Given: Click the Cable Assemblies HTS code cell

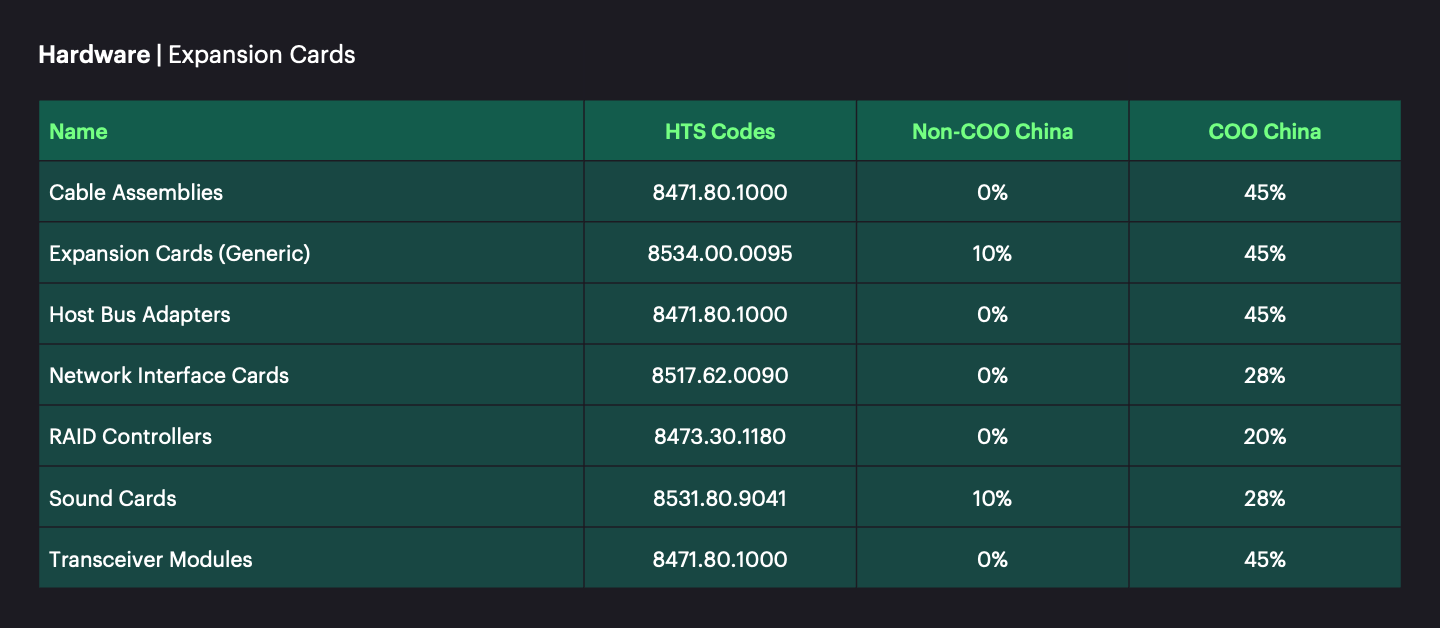Looking at the screenshot, I should coord(720,192).
